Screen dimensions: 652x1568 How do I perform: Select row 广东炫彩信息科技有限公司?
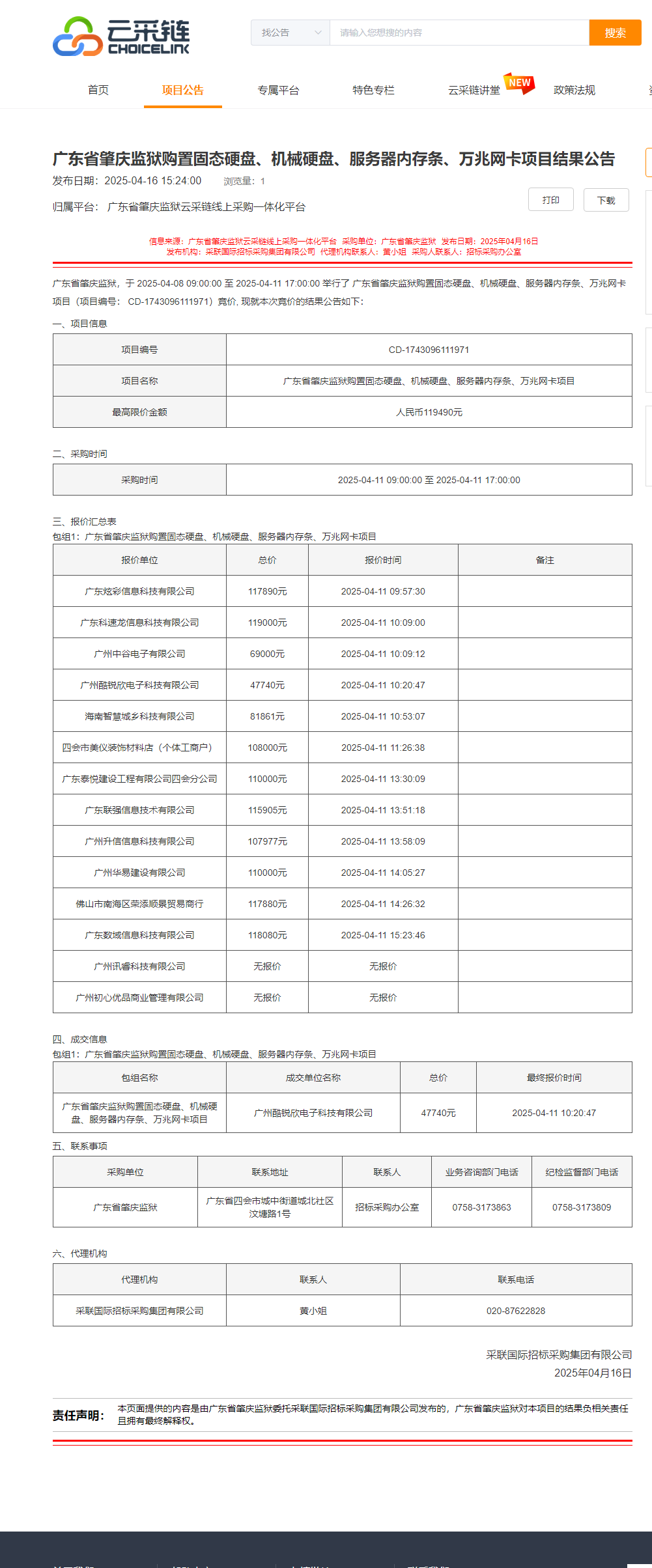pyautogui.click(x=139, y=591)
